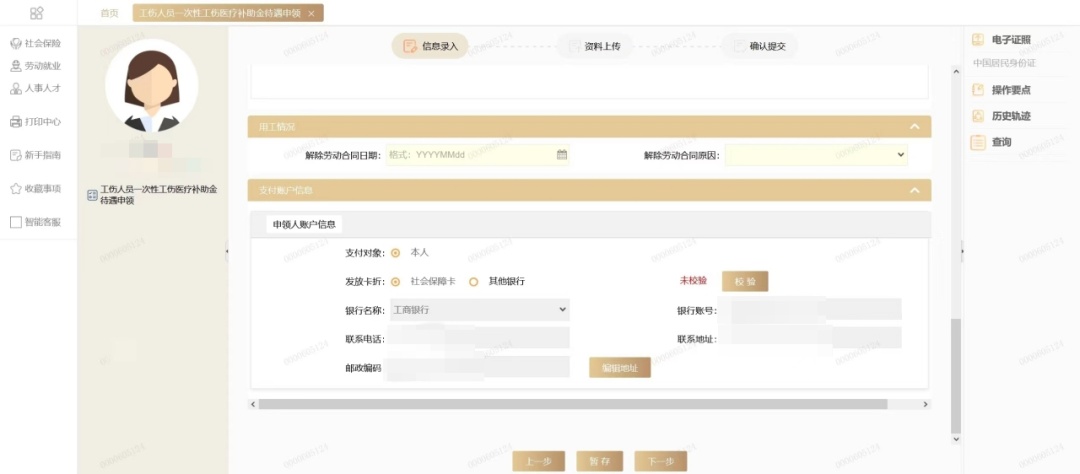Open the 银行名称 dropdown
The height and width of the screenshot is (474, 1080).
click(x=478, y=310)
